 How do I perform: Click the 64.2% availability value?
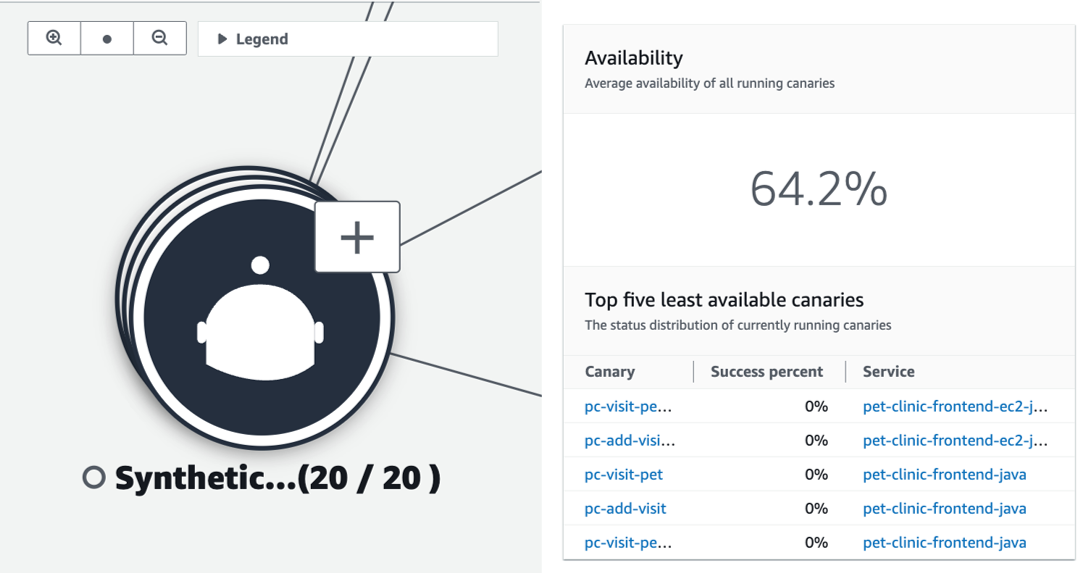(x=819, y=189)
